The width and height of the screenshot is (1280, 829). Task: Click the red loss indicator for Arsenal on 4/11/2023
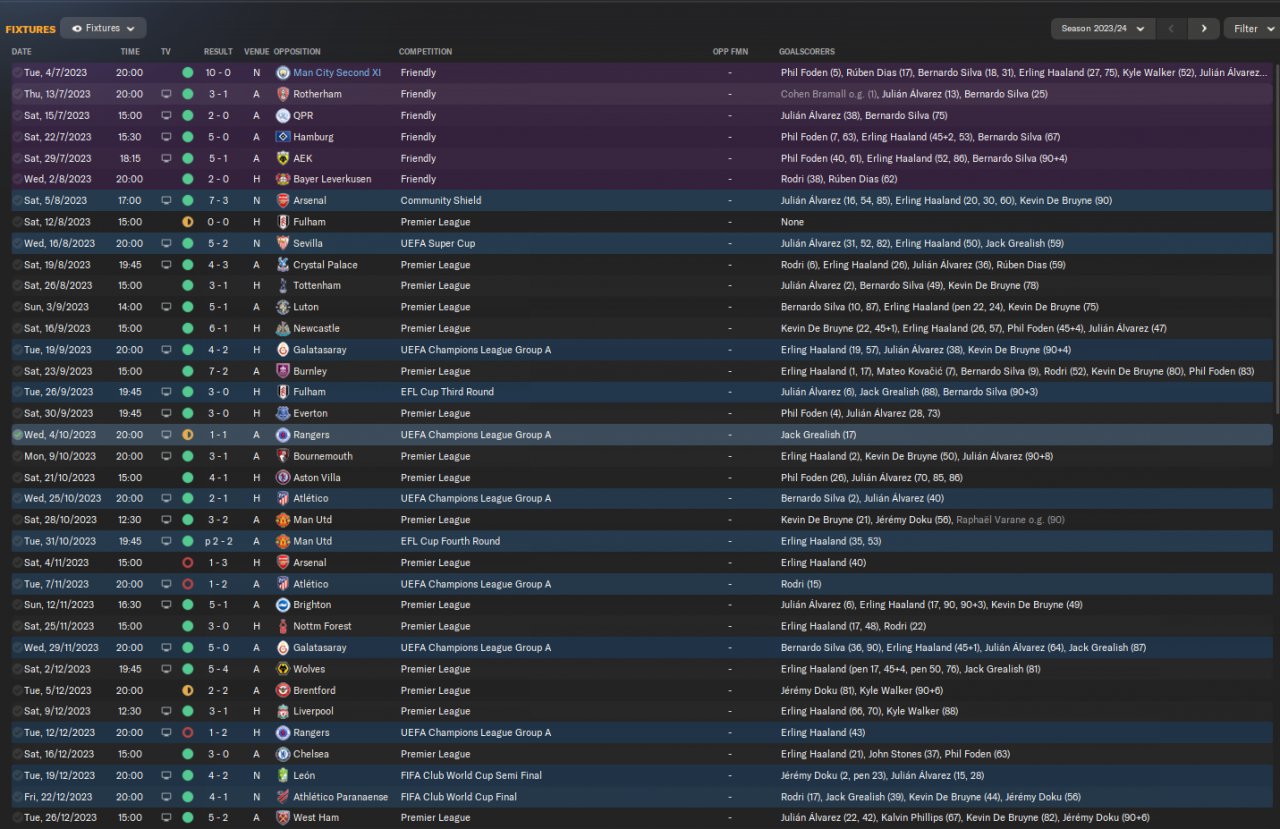pos(187,563)
